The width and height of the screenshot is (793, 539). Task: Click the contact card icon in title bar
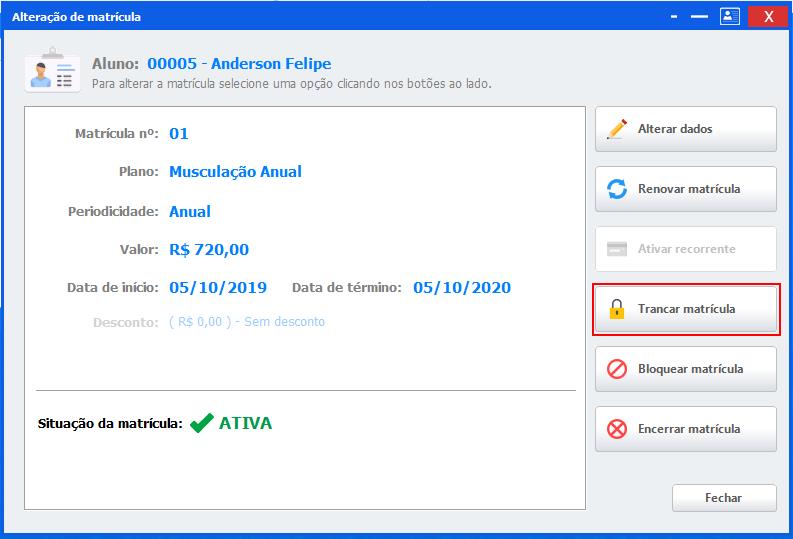click(729, 16)
